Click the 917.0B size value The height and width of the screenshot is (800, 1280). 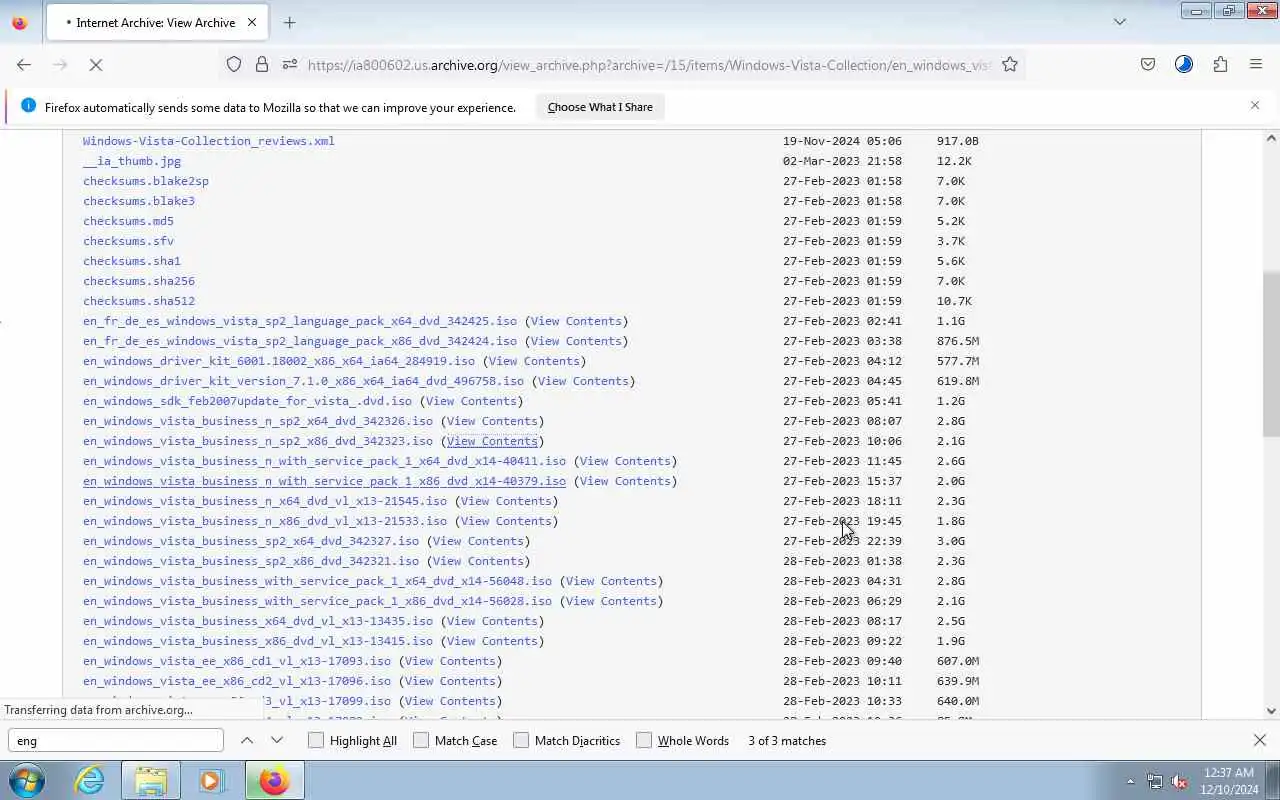tap(958, 141)
